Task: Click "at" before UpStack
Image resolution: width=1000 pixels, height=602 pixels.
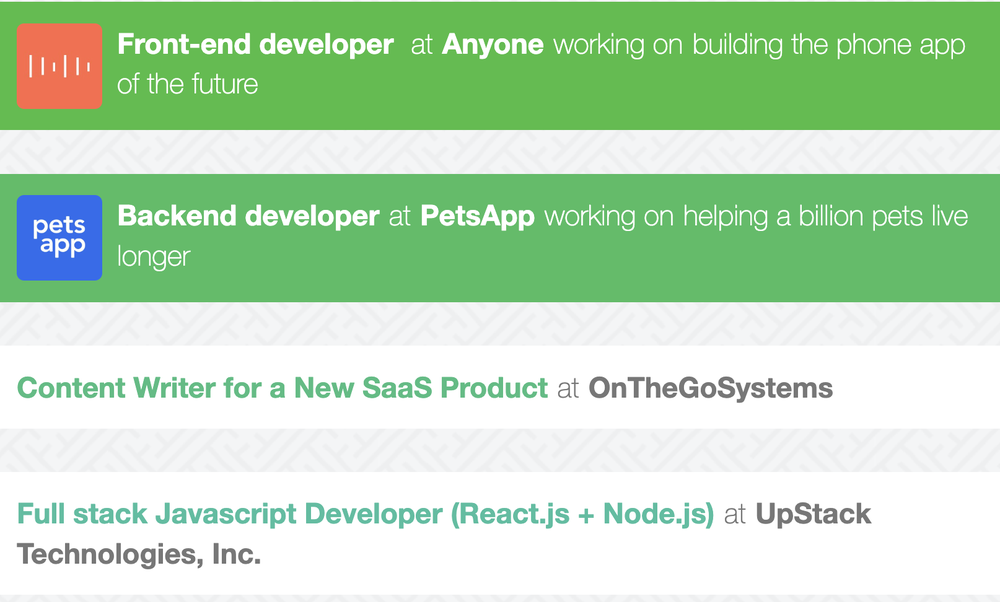Action: tap(735, 515)
